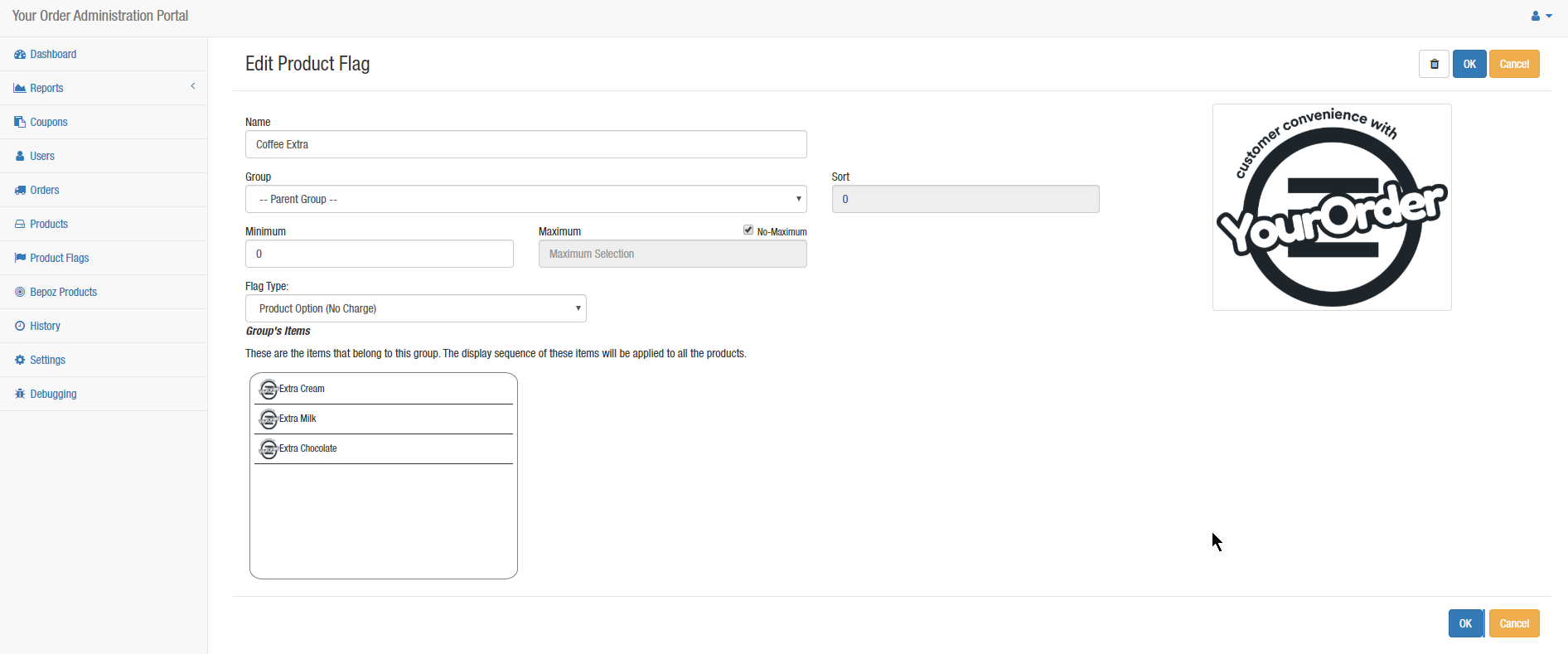The width and height of the screenshot is (1568, 654).
Task: Click the Users person icon in the sidebar
Action: click(20, 157)
